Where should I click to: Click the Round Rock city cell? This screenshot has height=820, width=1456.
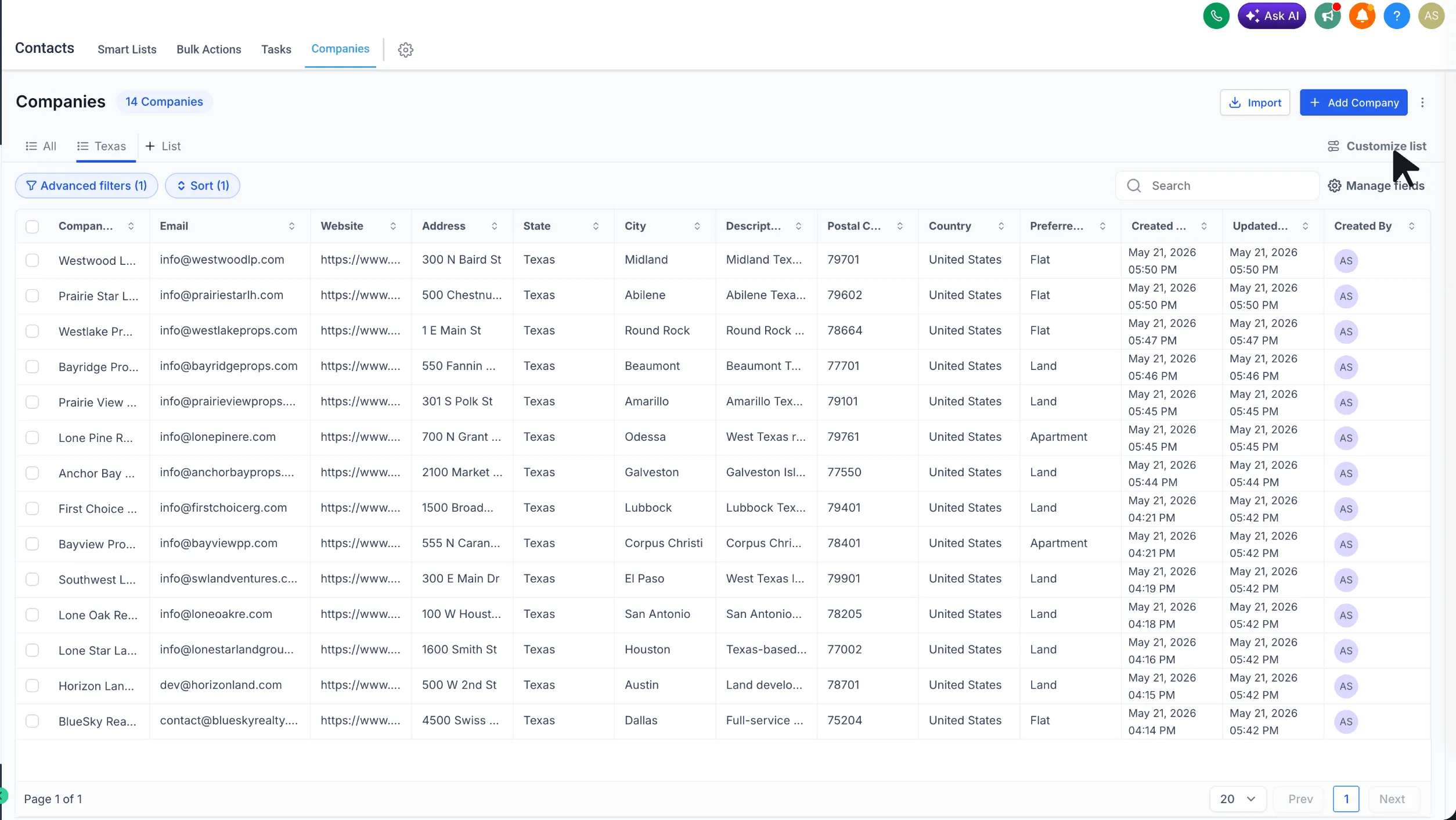657,330
